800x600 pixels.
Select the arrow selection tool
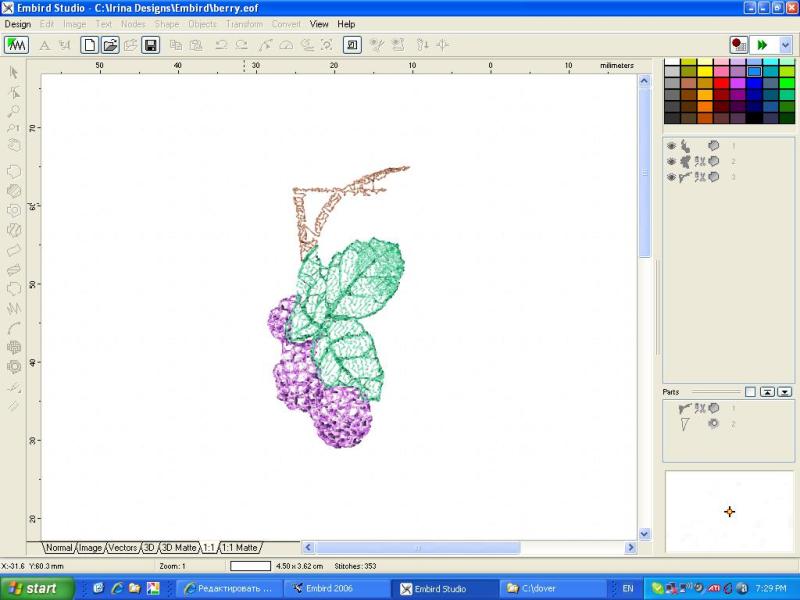[x=14, y=72]
